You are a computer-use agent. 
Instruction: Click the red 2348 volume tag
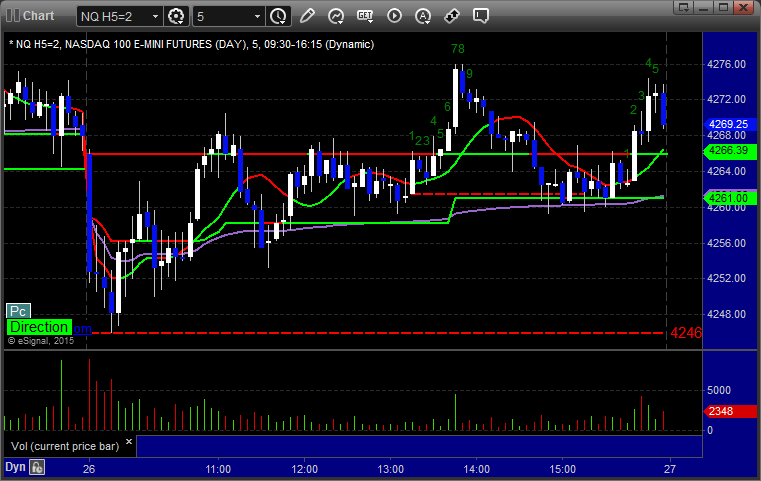coord(730,412)
